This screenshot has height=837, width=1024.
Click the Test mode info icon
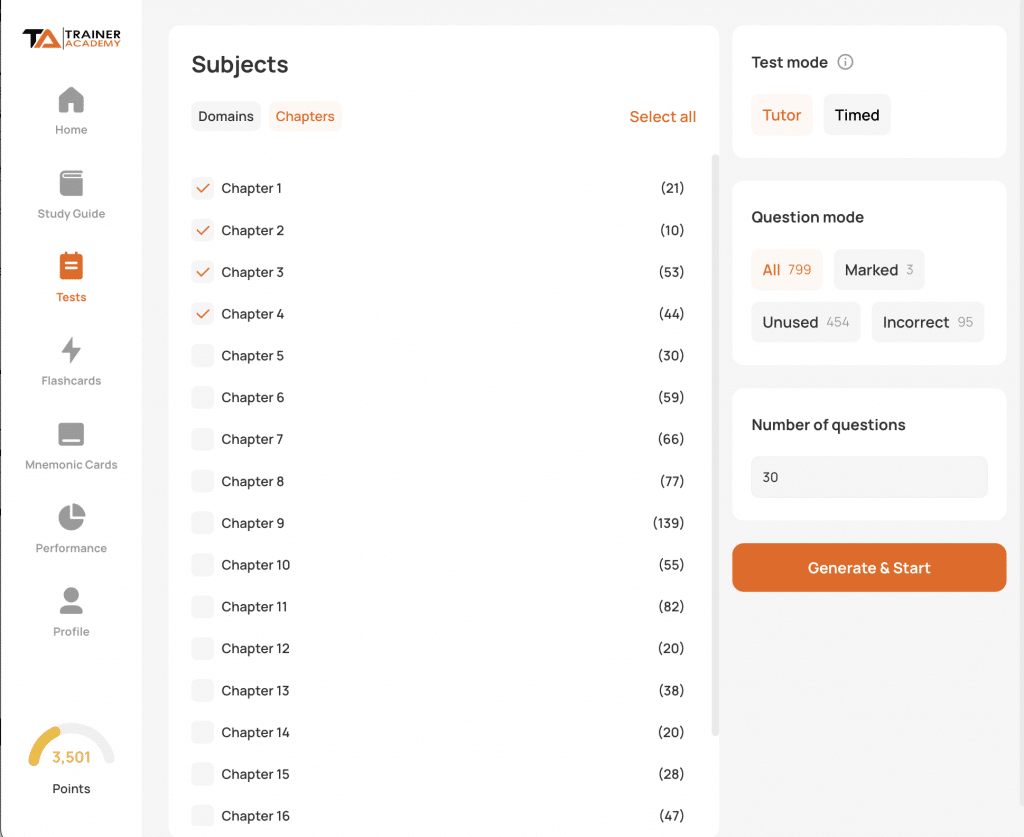click(x=845, y=62)
